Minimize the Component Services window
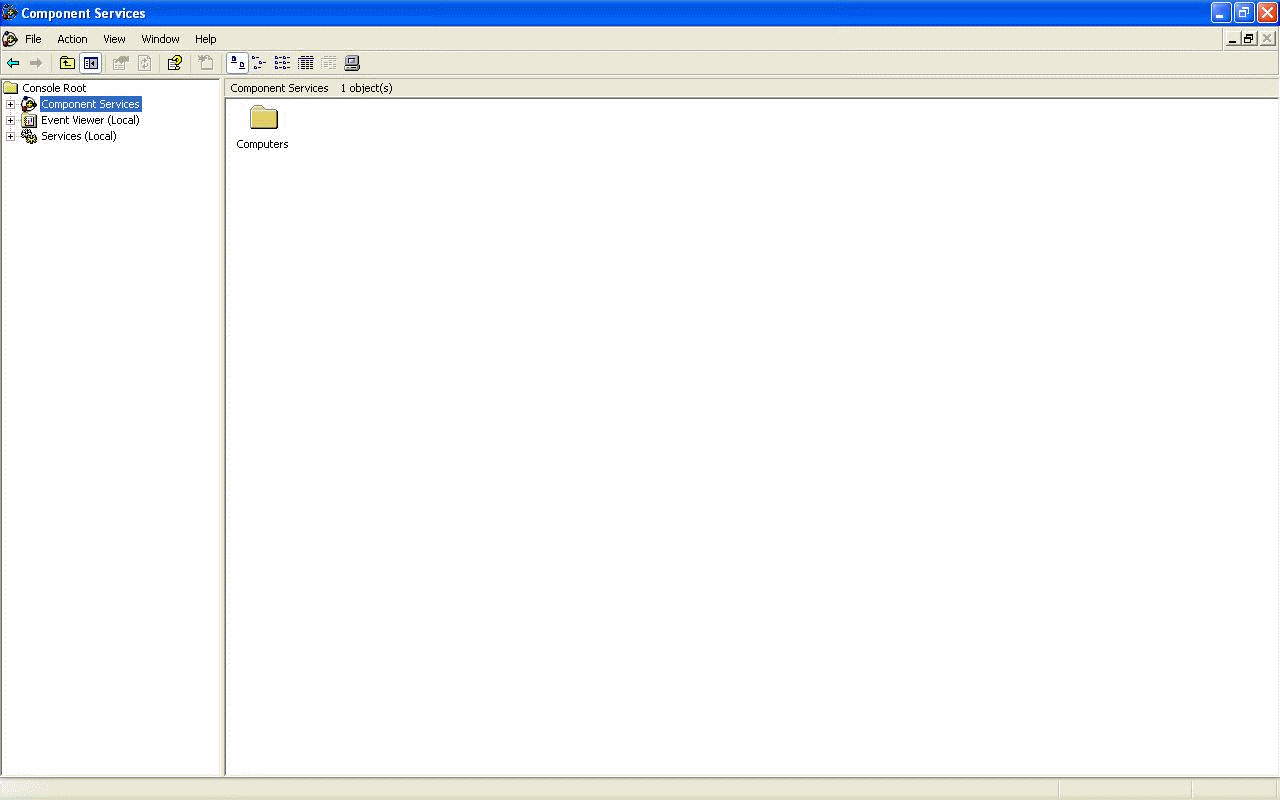 point(1221,13)
